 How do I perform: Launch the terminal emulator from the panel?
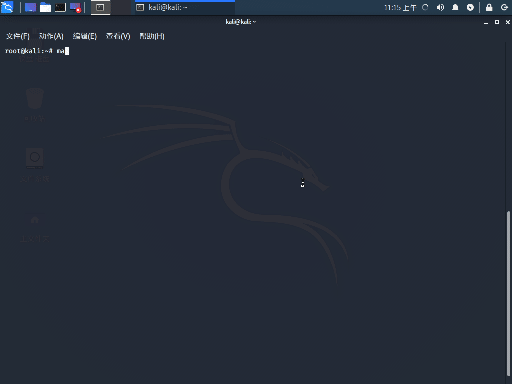click(60, 7)
